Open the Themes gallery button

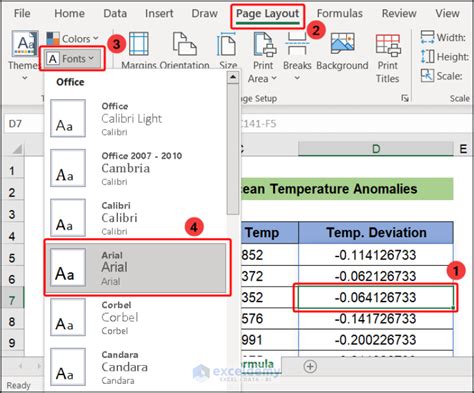click(x=24, y=55)
